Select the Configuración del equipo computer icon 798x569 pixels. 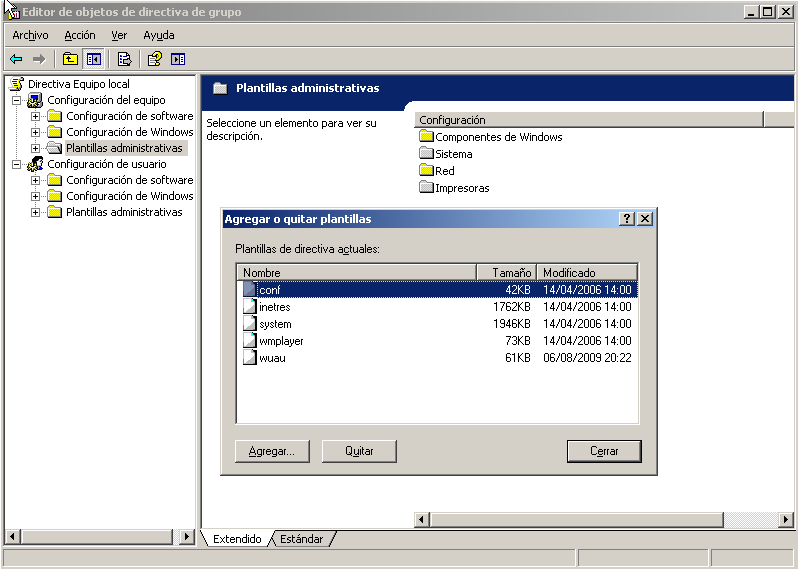coord(35,100)
